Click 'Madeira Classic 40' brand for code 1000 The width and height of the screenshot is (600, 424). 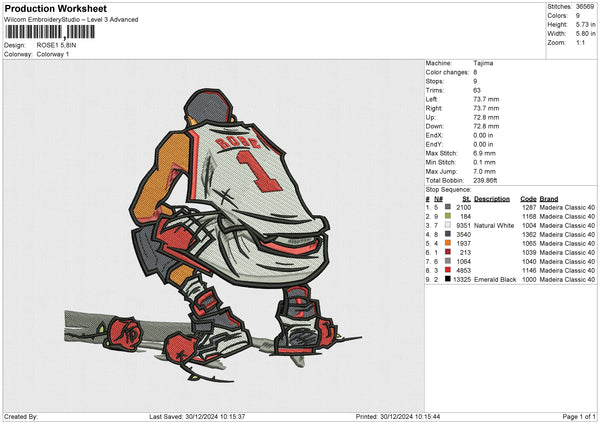coord(567,279)
